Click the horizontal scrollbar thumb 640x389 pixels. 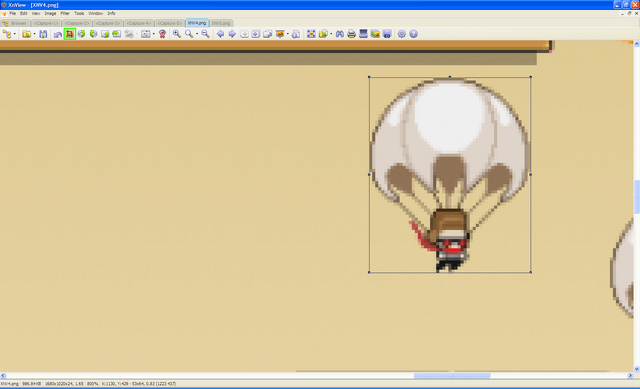pos(452,376)
